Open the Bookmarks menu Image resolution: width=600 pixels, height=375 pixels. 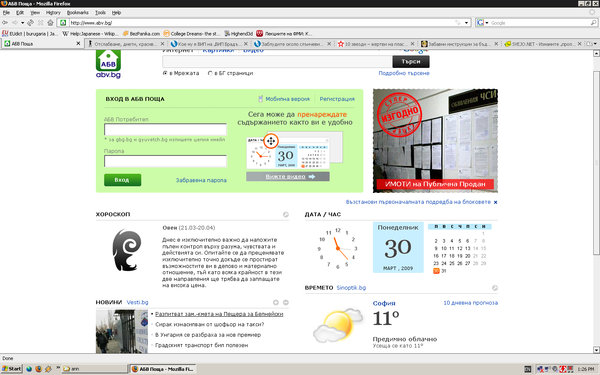coord(78,13)
